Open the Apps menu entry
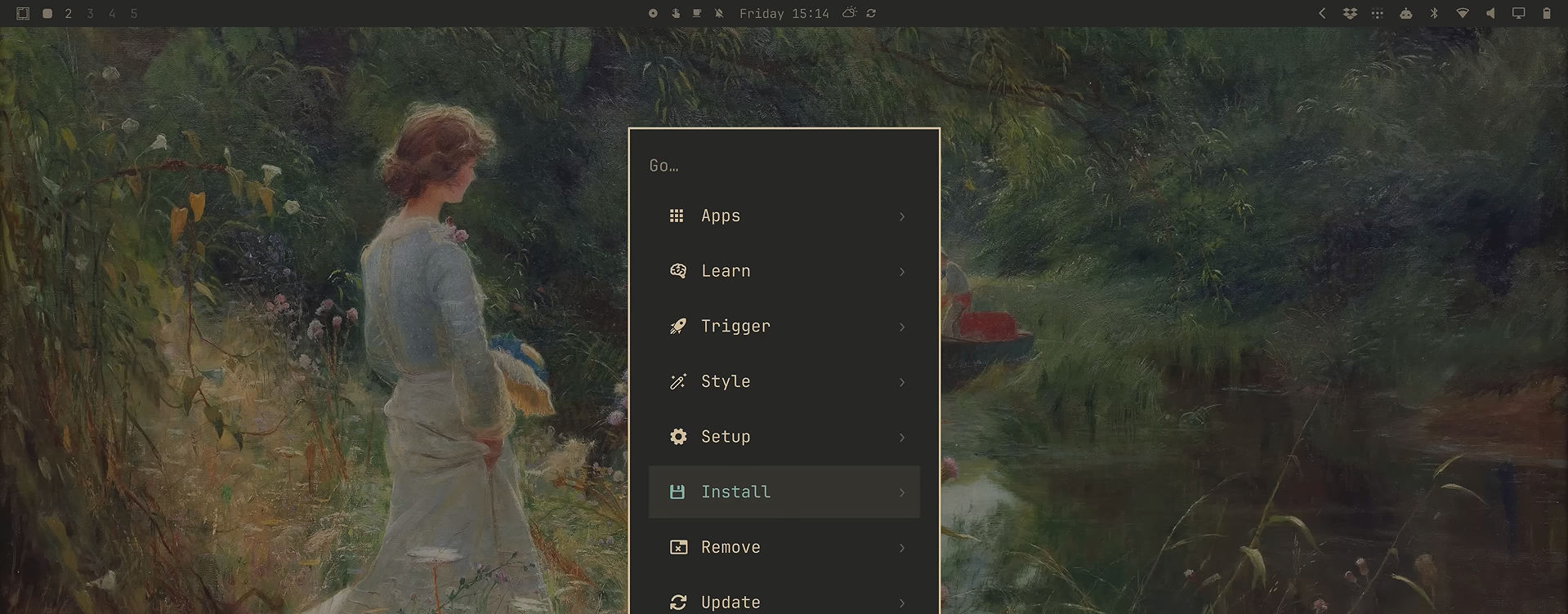 tap(784, 216)
